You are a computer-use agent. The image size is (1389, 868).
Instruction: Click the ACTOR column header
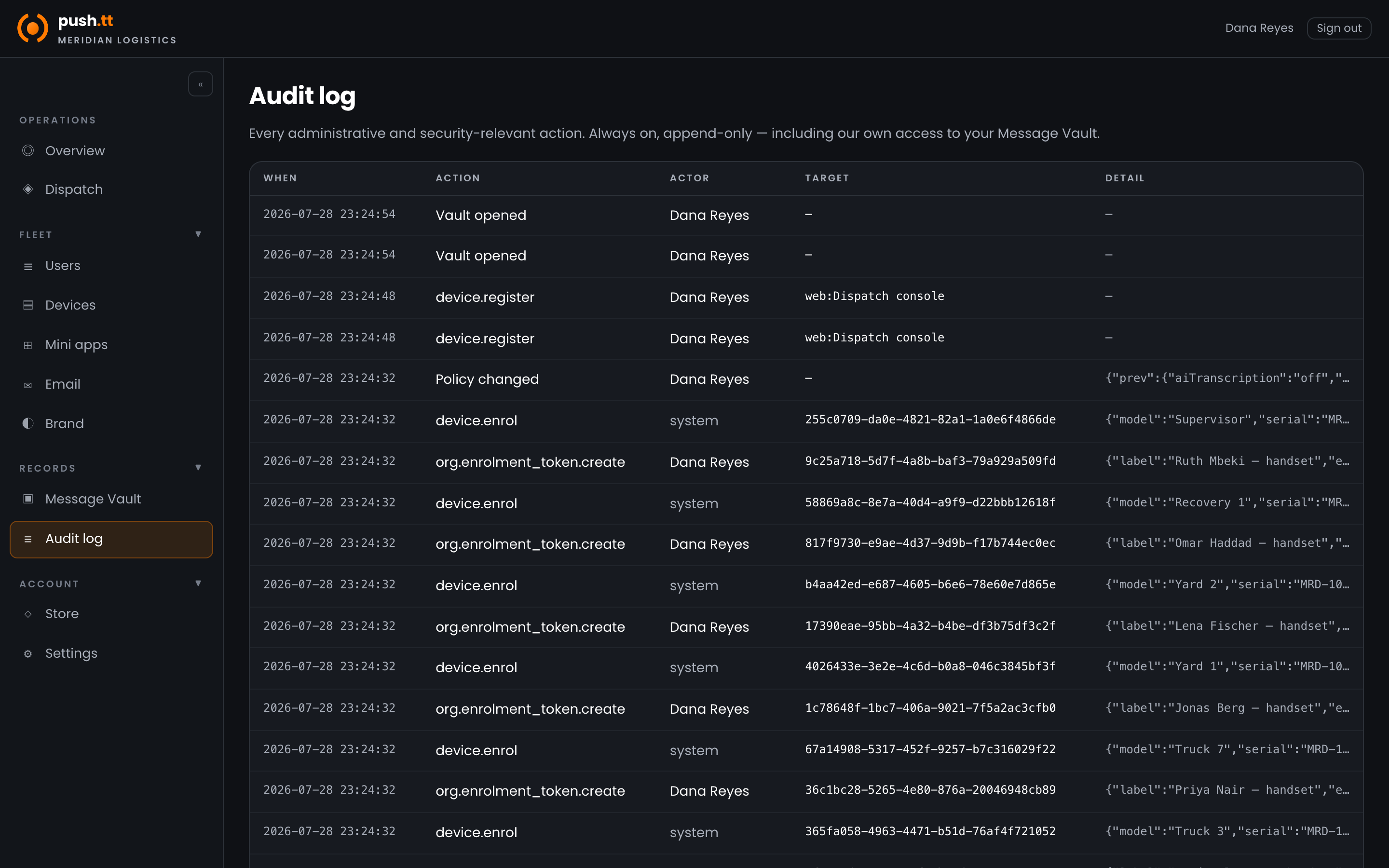click(x=689, y=178)
